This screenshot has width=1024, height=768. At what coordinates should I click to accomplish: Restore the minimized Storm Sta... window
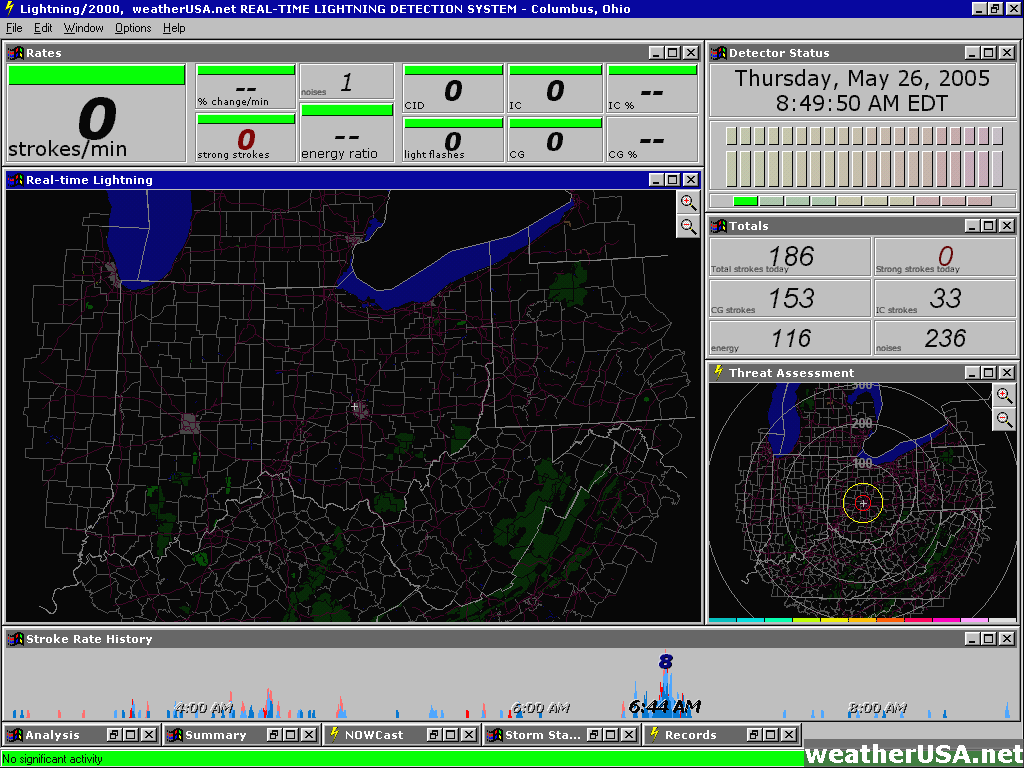tap(594, 735)
